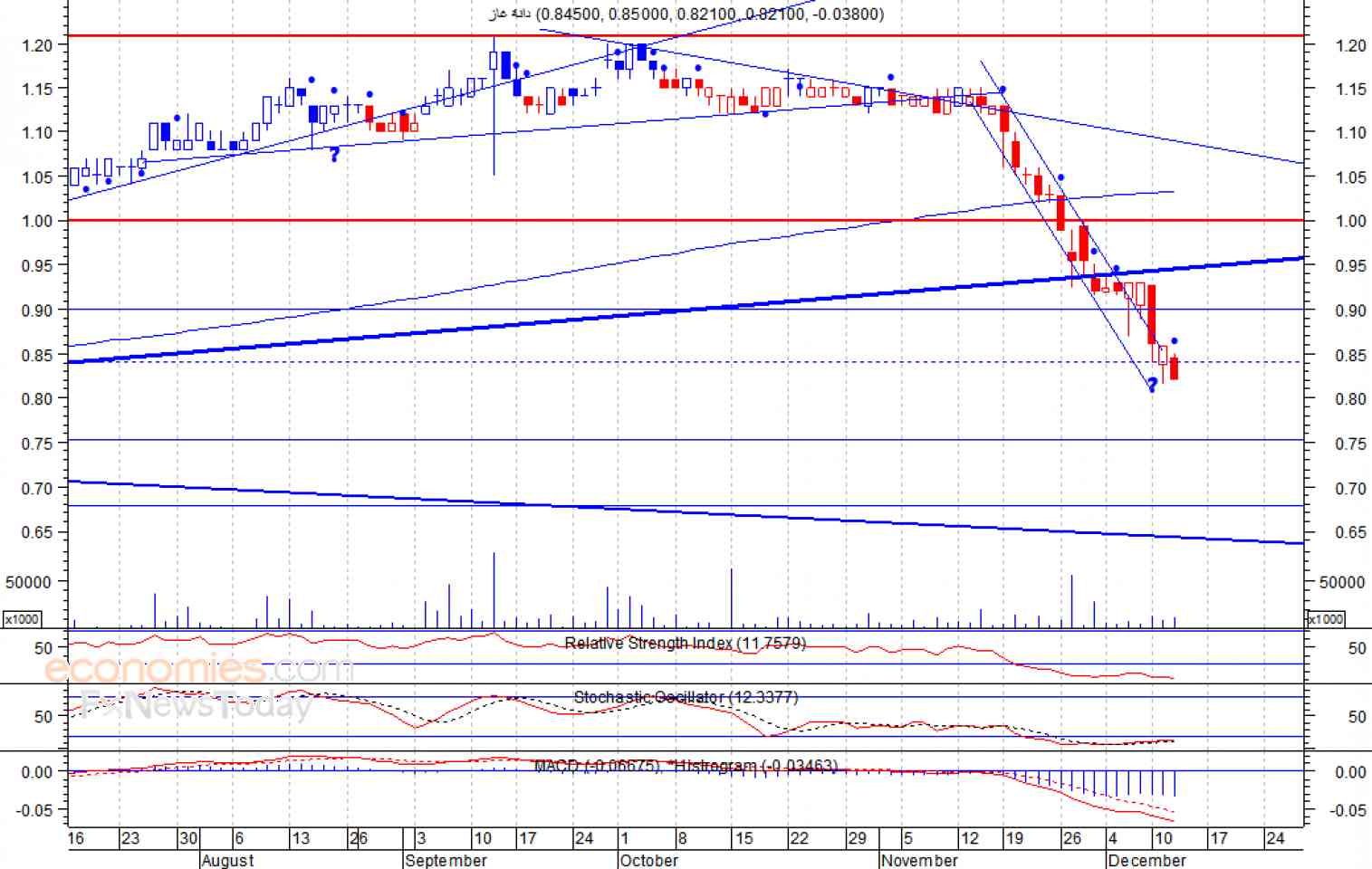
Task: Click "0.65" on the right price axis
Action: (x=1351, y=532)
